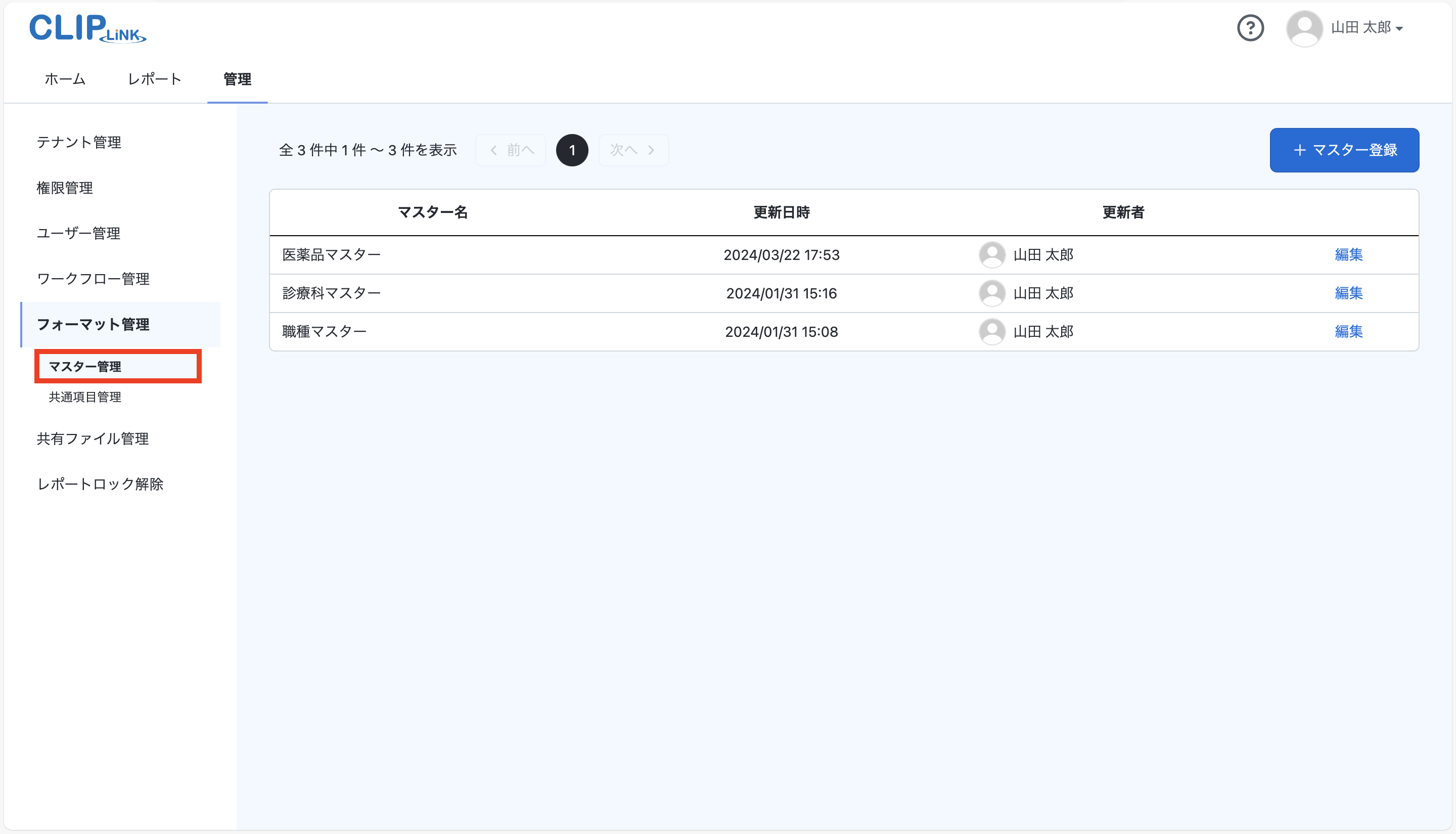Open help via question mark icon

1250,28
